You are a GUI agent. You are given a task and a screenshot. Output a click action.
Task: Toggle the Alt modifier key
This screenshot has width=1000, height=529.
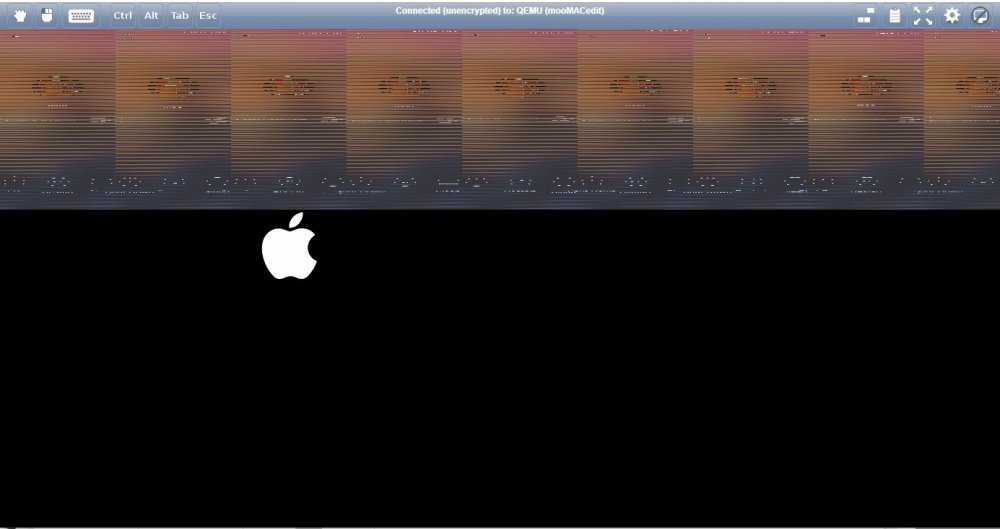click(151, 15)
